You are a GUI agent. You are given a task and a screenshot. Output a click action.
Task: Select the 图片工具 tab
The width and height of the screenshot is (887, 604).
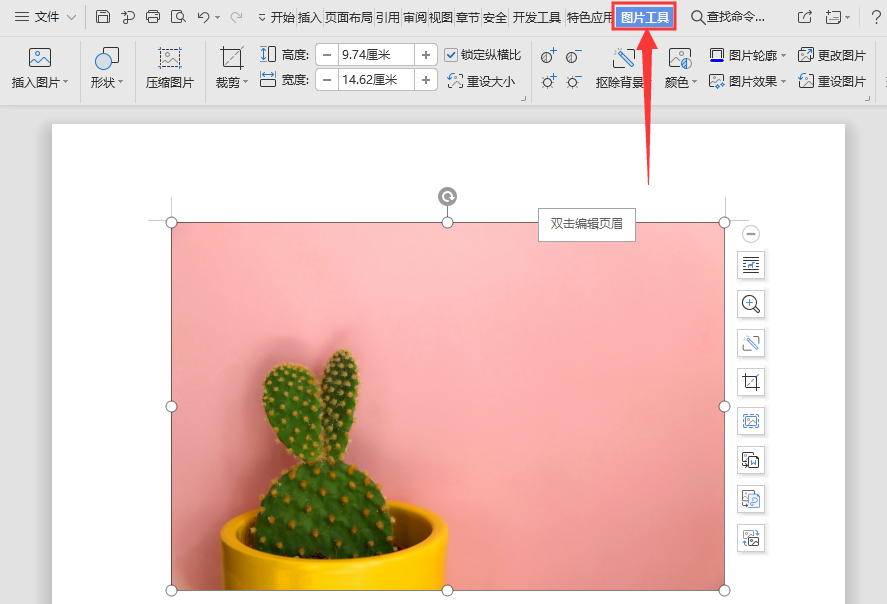click(644, 18)
